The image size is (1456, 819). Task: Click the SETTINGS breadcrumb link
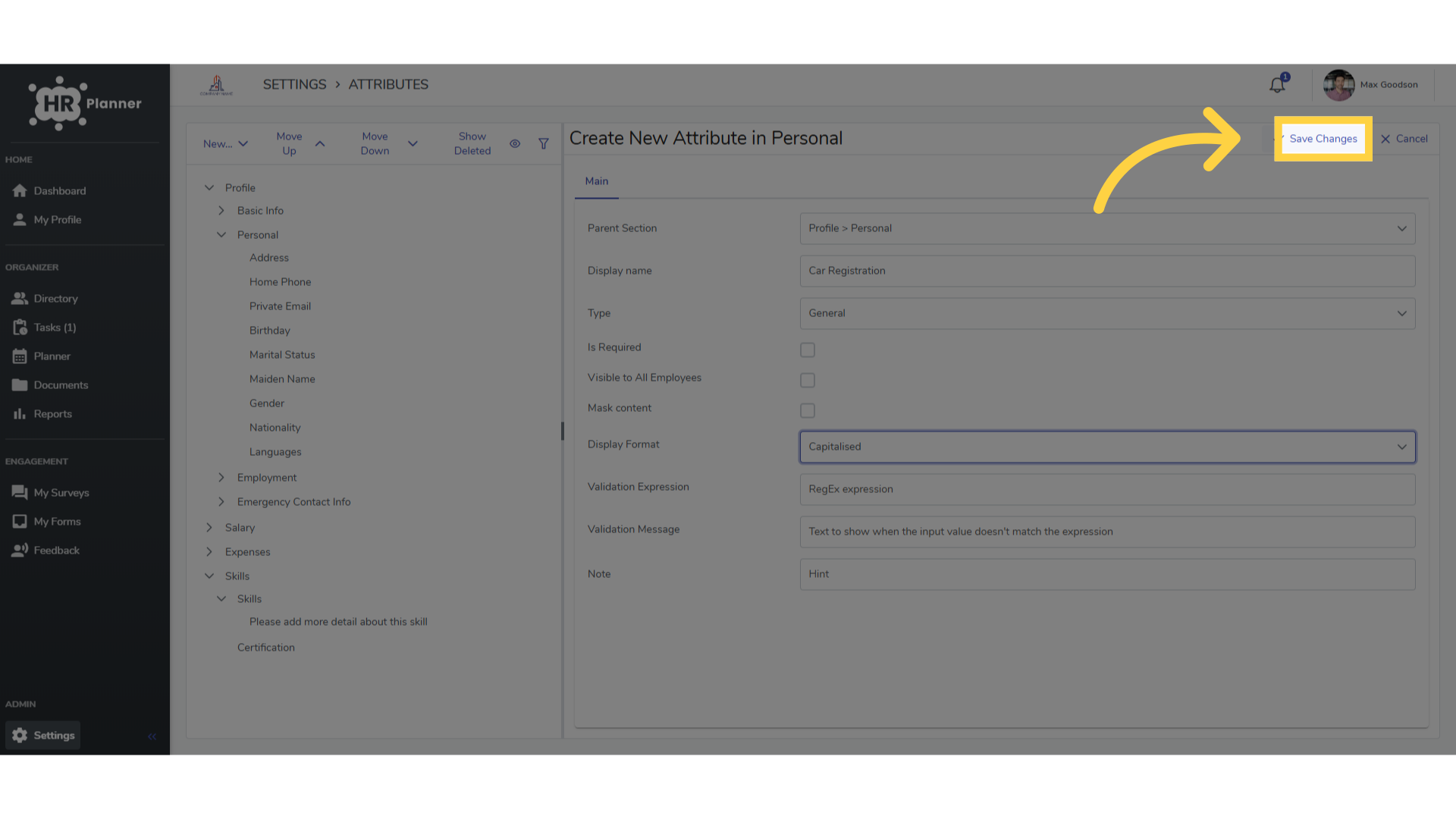click(294, 84)
